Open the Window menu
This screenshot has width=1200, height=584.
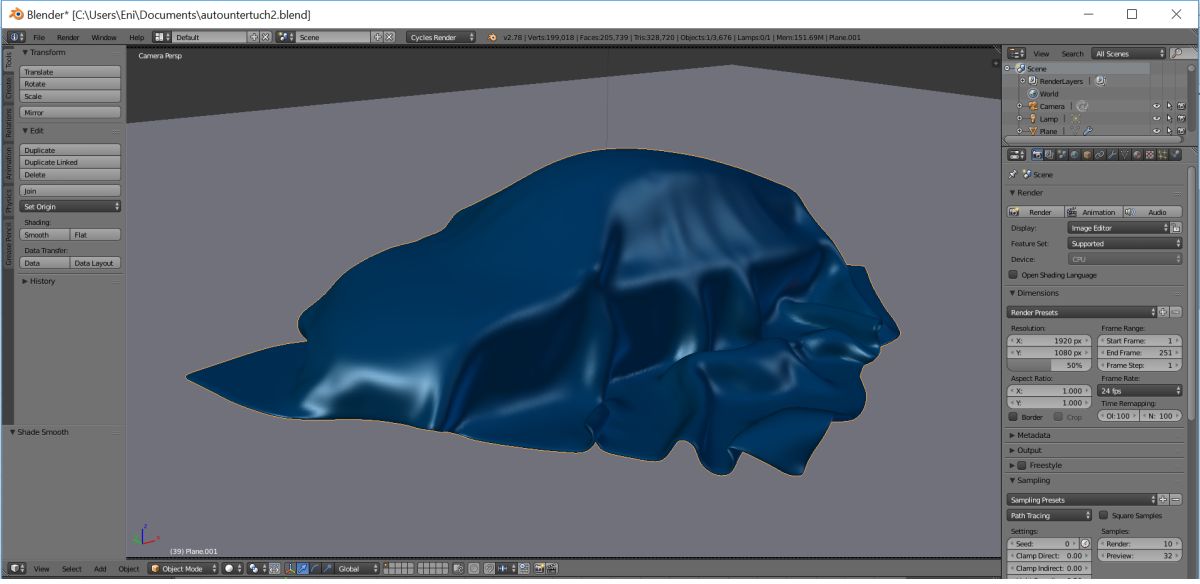(x=104, y=37)
